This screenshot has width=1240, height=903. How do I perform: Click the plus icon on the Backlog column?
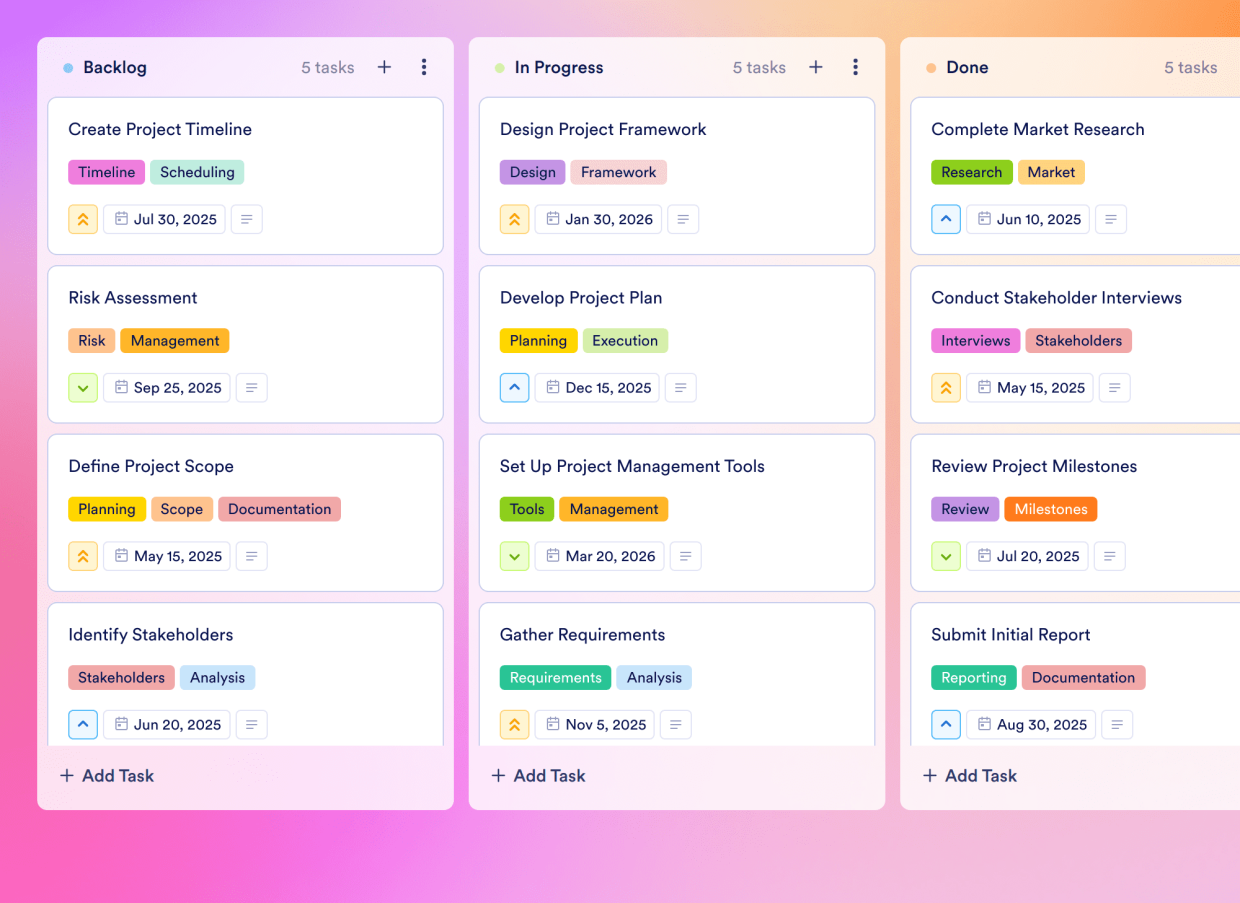click(x=384, y=67)
